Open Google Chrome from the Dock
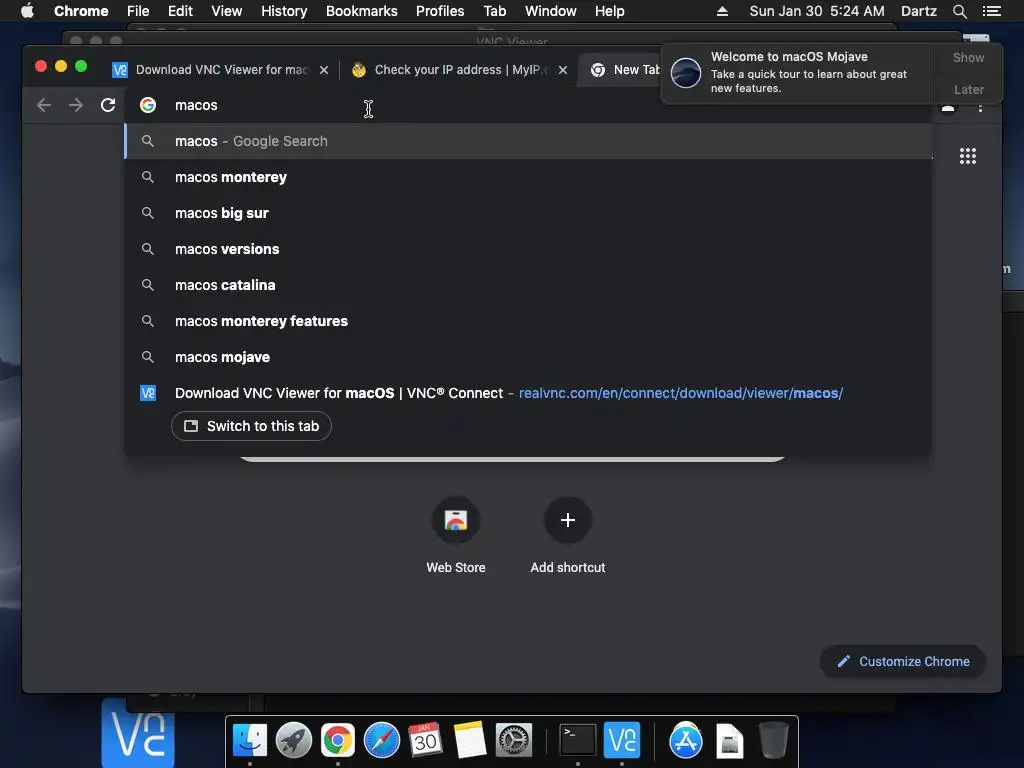 [x=338, y=740]
